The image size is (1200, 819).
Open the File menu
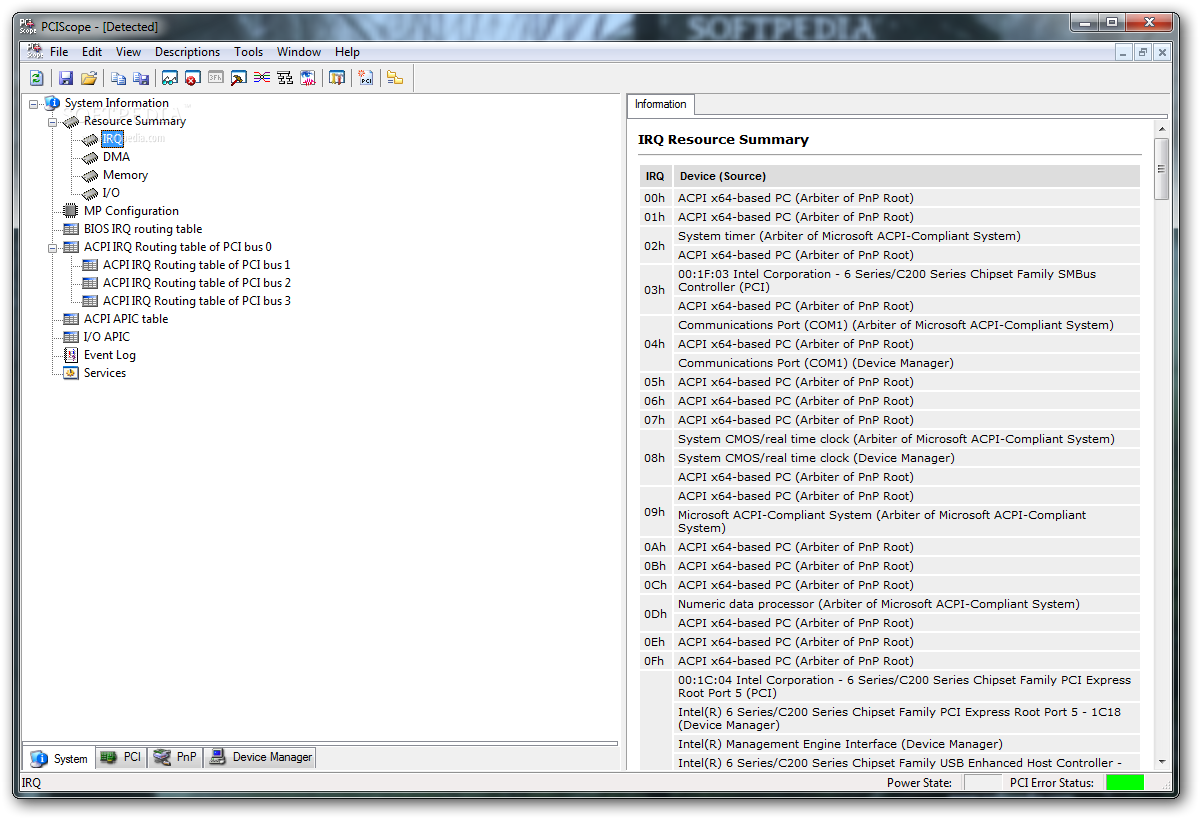(x=59, y=52)
